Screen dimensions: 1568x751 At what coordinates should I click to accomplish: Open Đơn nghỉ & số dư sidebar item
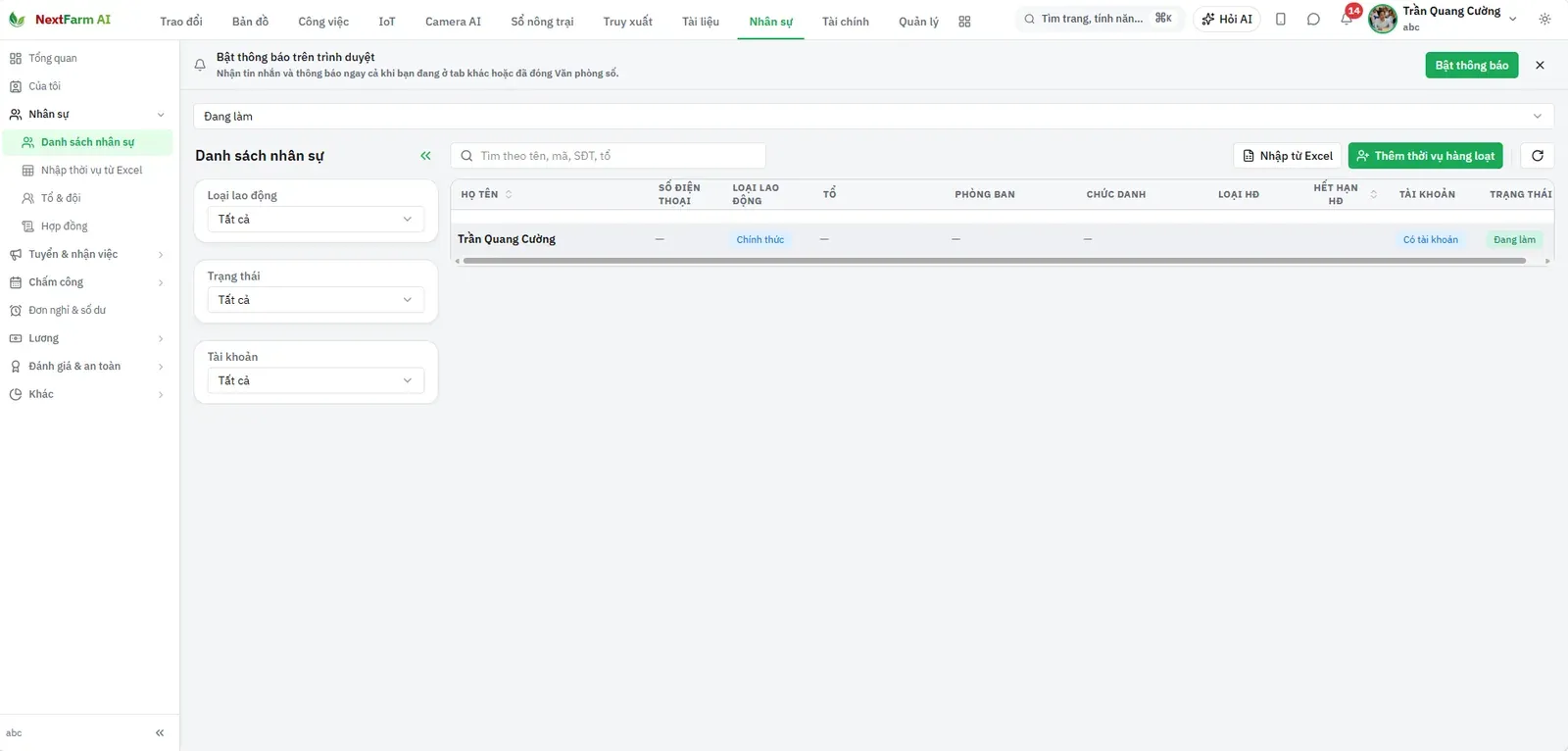click(86, 311)
